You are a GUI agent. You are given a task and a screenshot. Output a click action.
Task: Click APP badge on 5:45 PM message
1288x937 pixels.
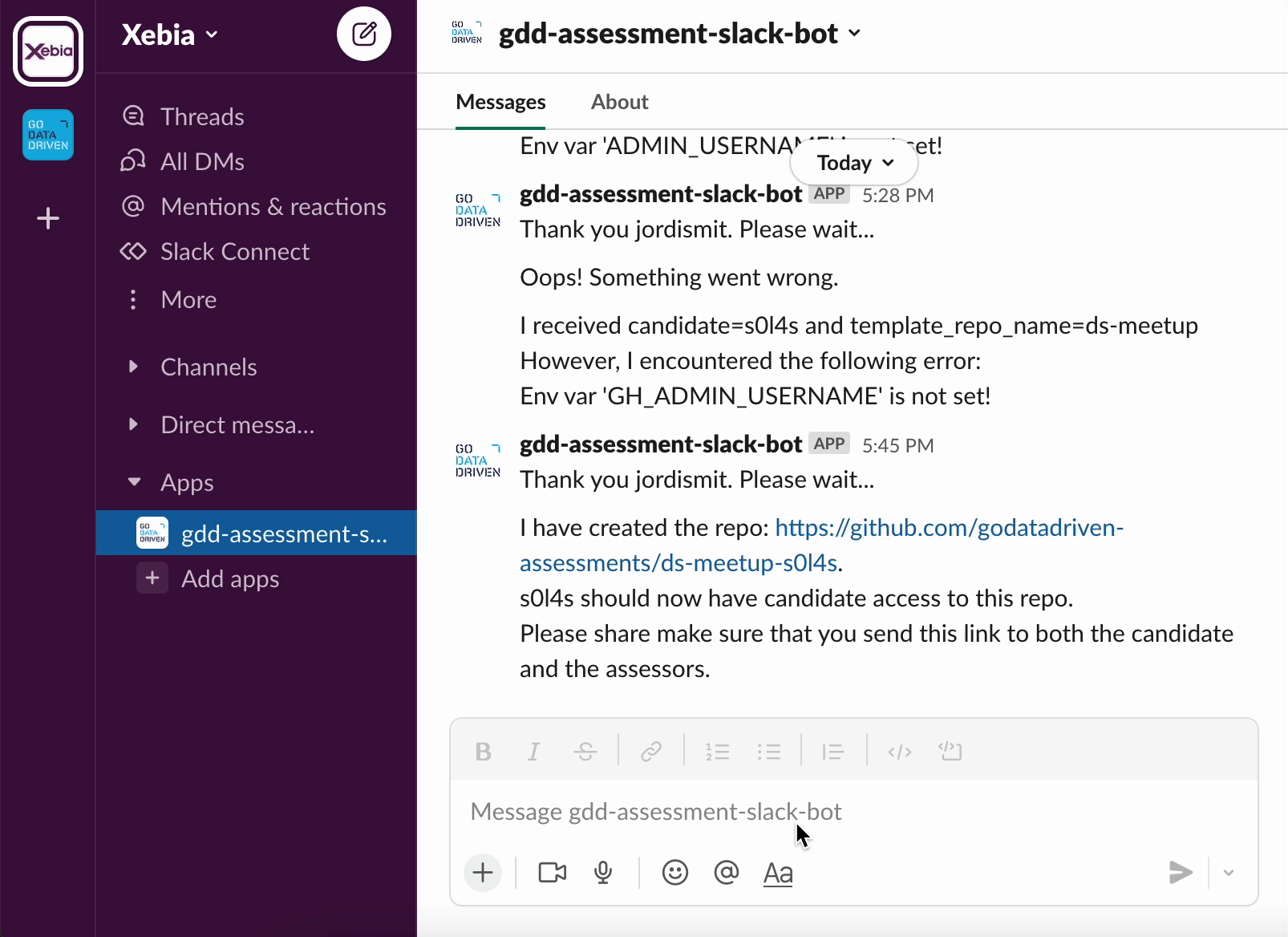(829, 444)
